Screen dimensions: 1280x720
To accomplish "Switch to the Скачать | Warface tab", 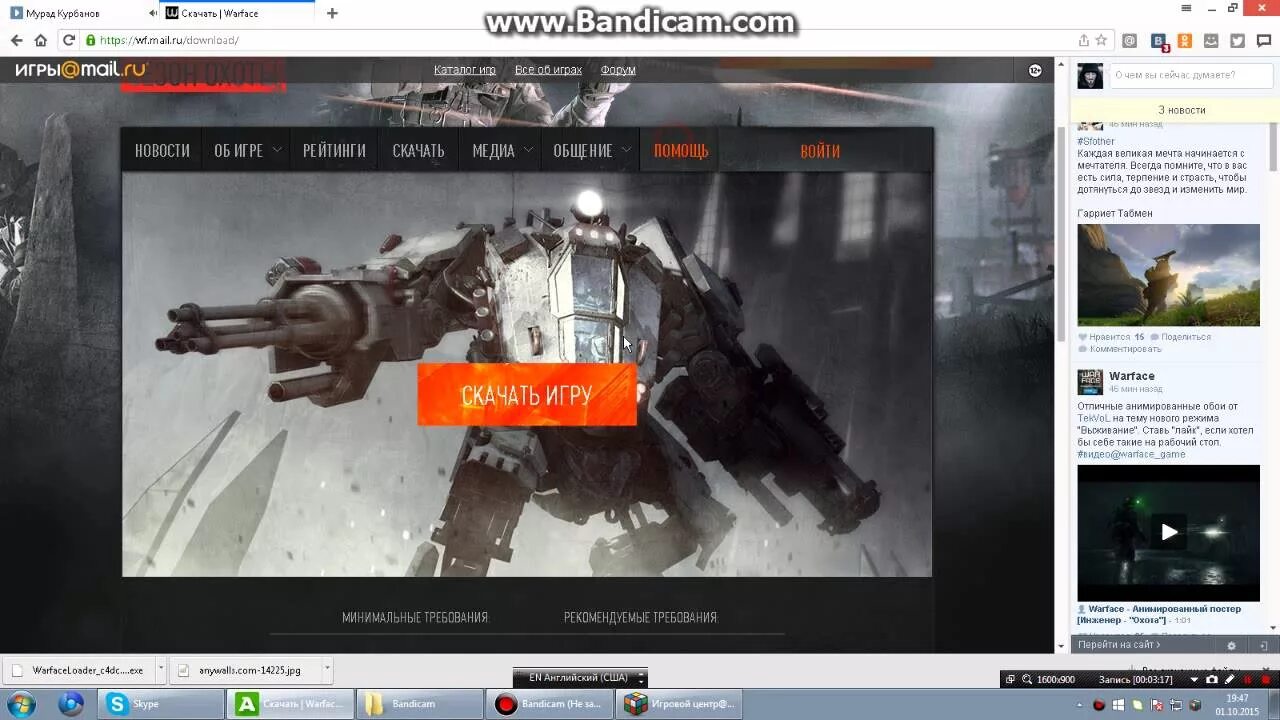I will pos(238,13).
